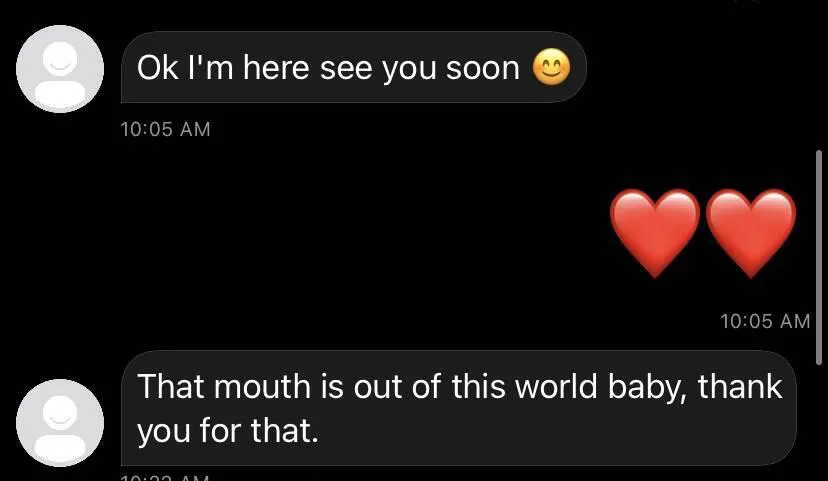Select the "That mouth is out of this world" bubble
The width and height of the screenshot is (828, 481).
459,408
